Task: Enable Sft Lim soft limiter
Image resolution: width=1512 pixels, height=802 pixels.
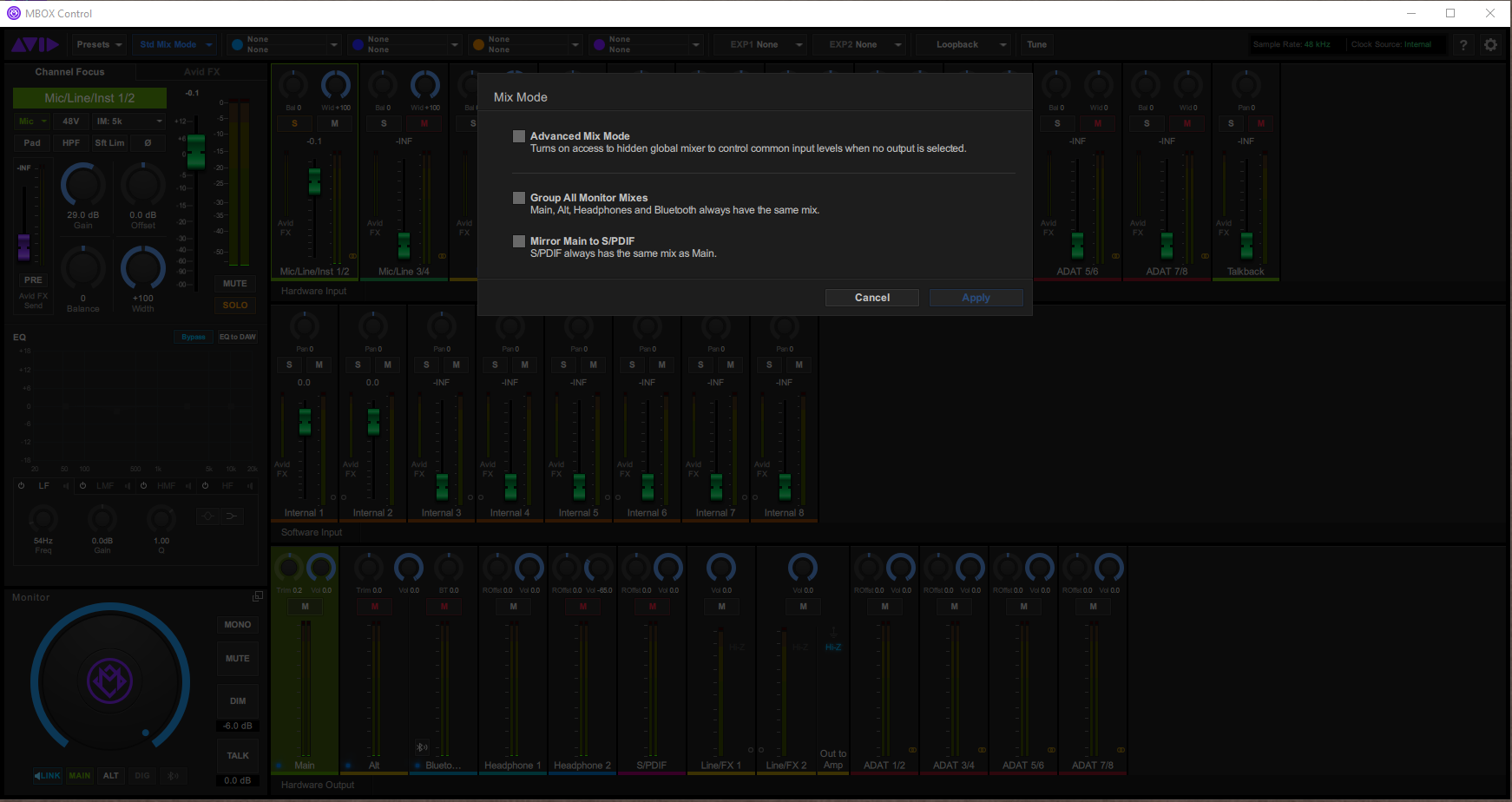Action: tap(109, 142)
